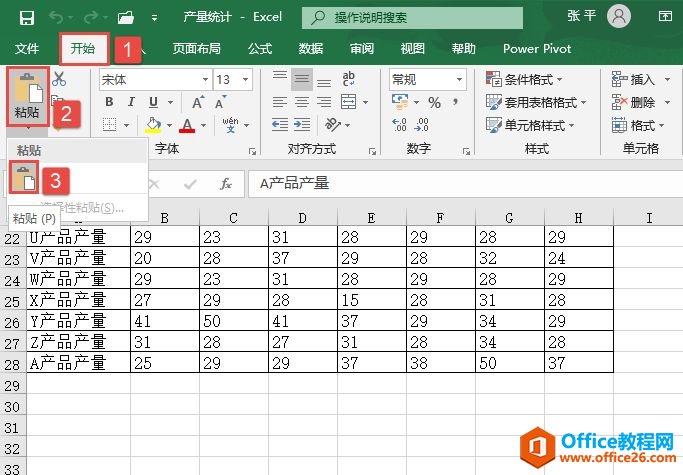Click the large 粘贴 (Paste) ribbon button
The image size is (683, 475).
[x=27, y=95]
